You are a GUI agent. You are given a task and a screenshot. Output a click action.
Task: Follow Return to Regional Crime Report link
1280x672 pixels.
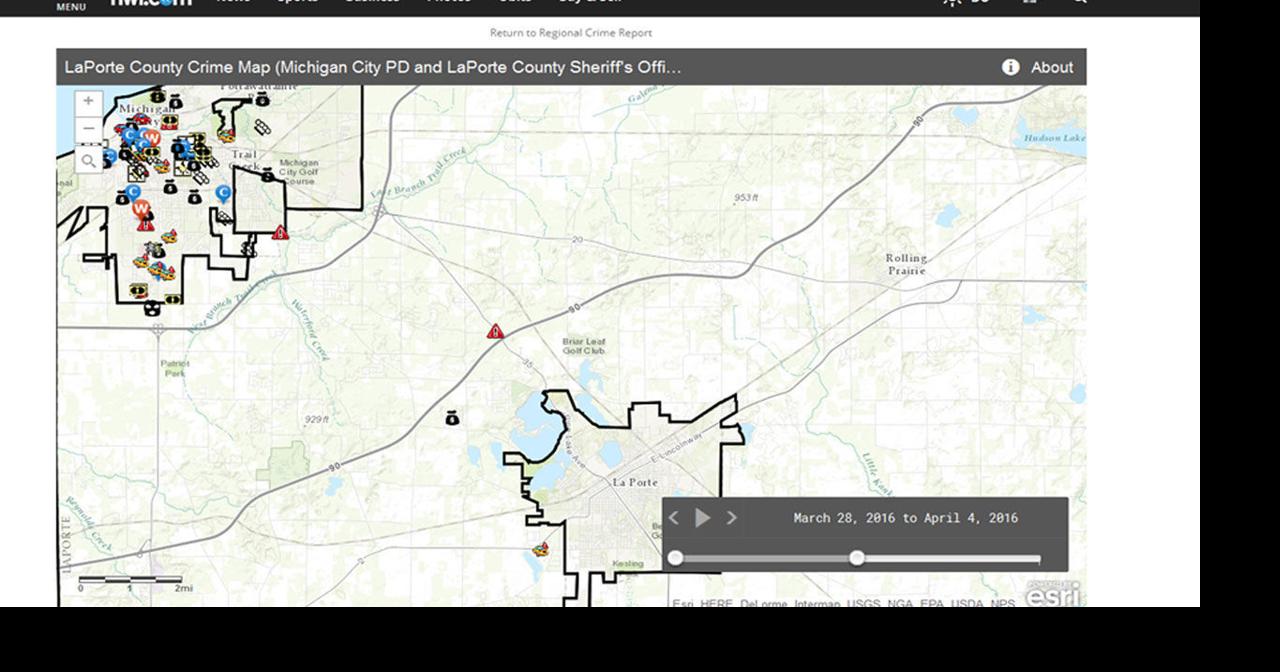coord(571,33)
